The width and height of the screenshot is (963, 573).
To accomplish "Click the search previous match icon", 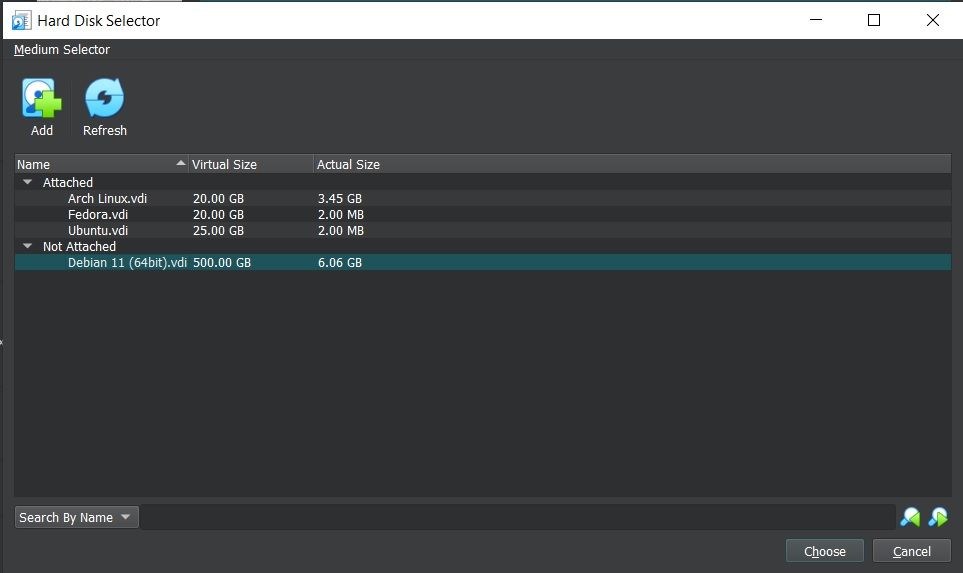I will point(910,517).
